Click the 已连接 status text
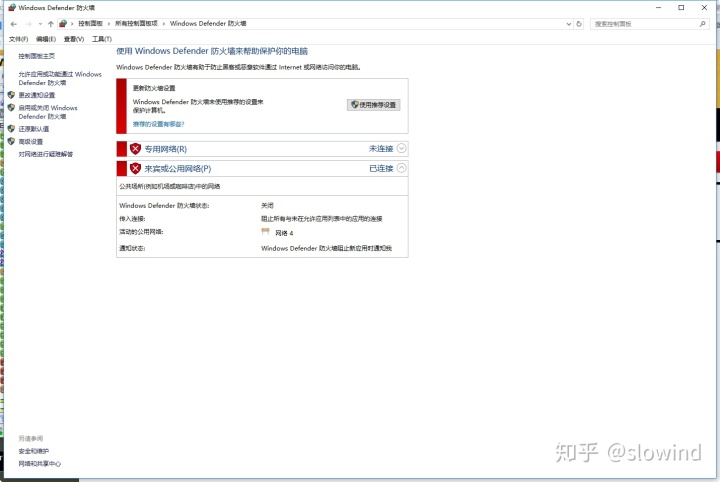This screenshot has height=482, width=720. (x=381, y=168)
